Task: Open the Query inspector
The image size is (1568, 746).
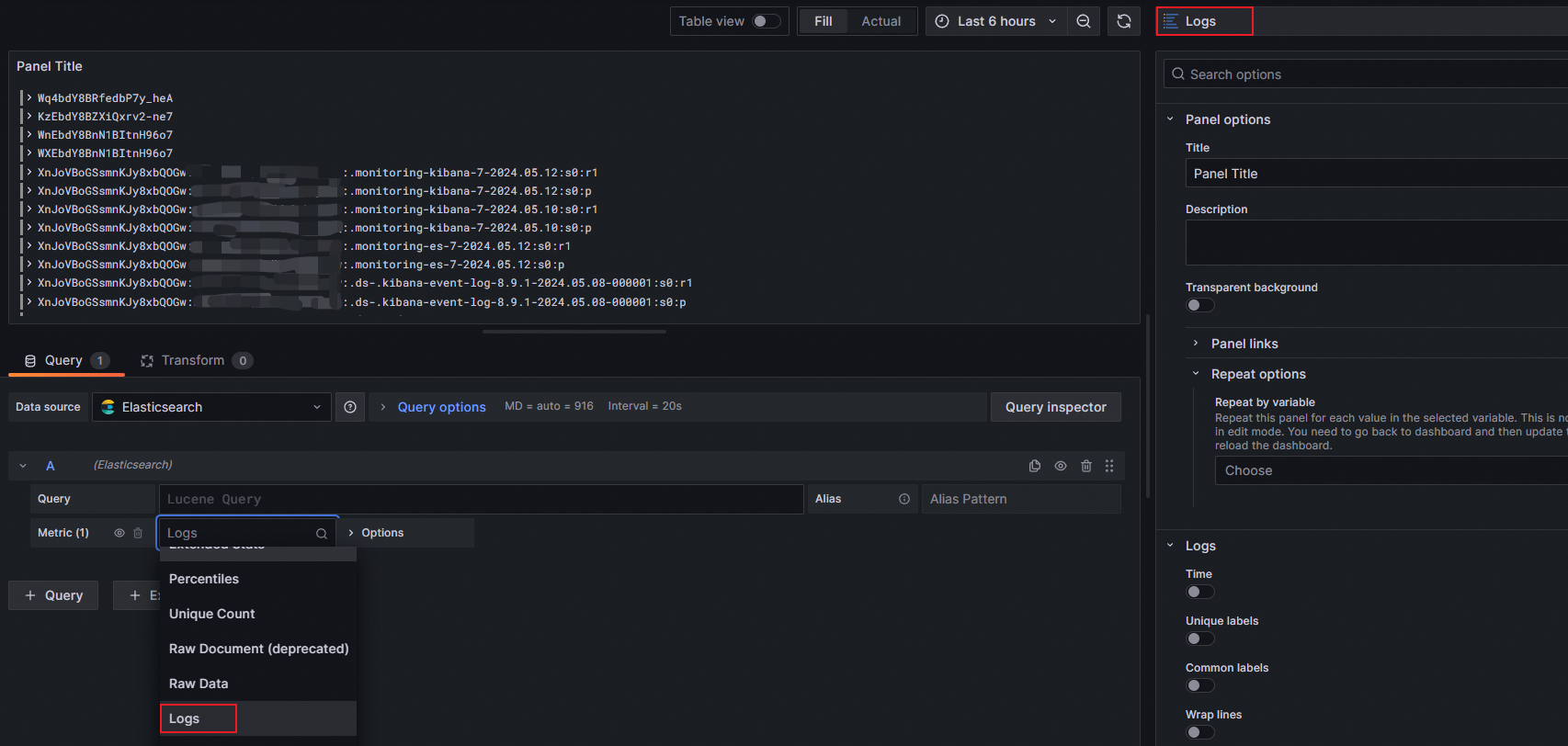Action: point(1055,407)
